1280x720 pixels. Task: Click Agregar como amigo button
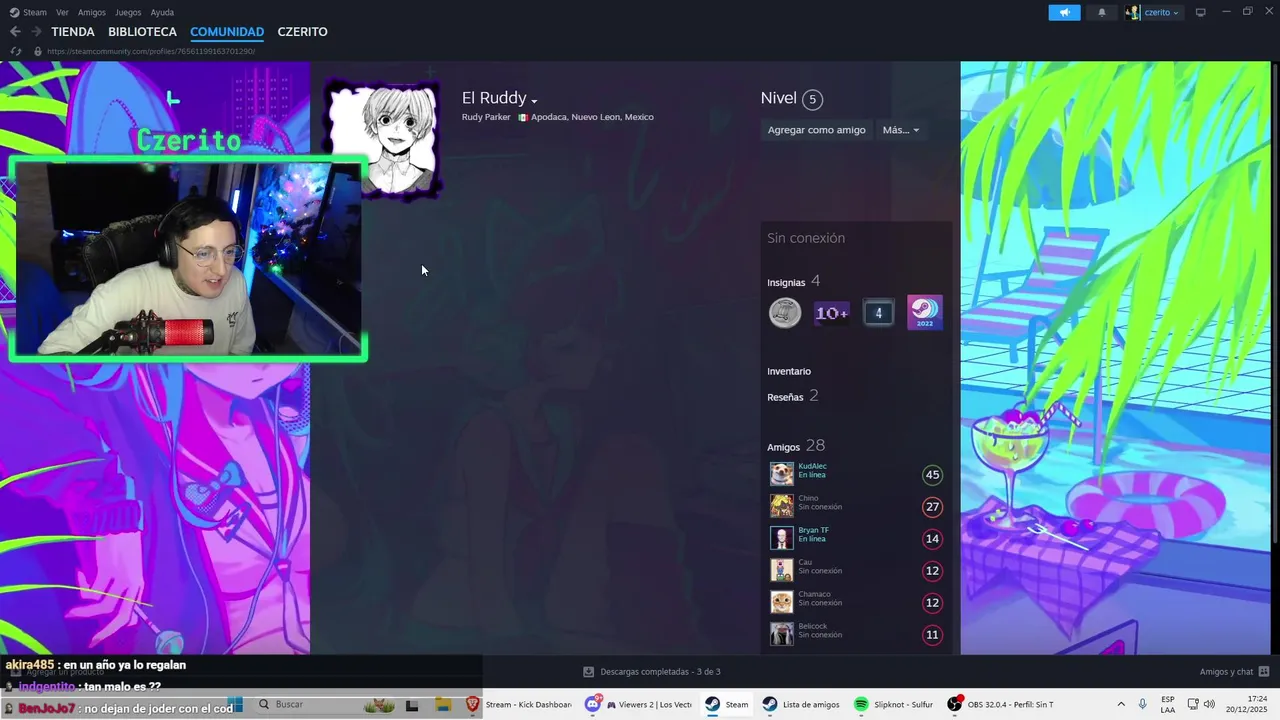(816, 130)
